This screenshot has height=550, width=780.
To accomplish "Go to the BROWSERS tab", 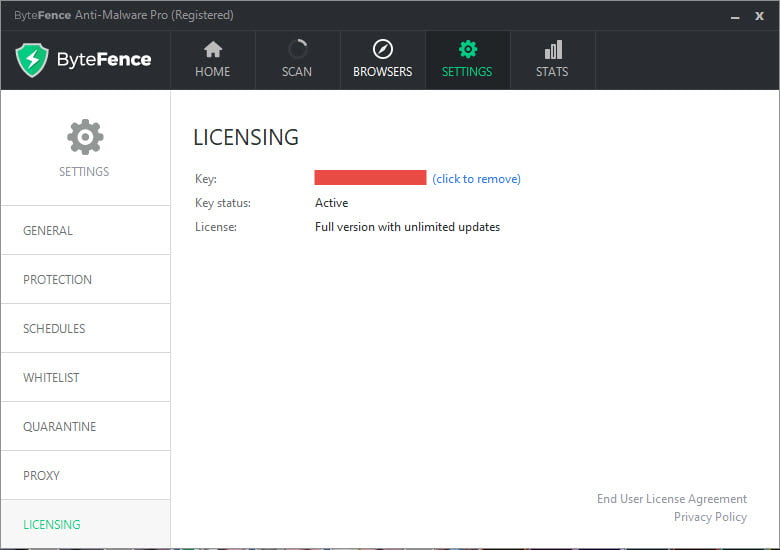I will (x=383, y=60).
